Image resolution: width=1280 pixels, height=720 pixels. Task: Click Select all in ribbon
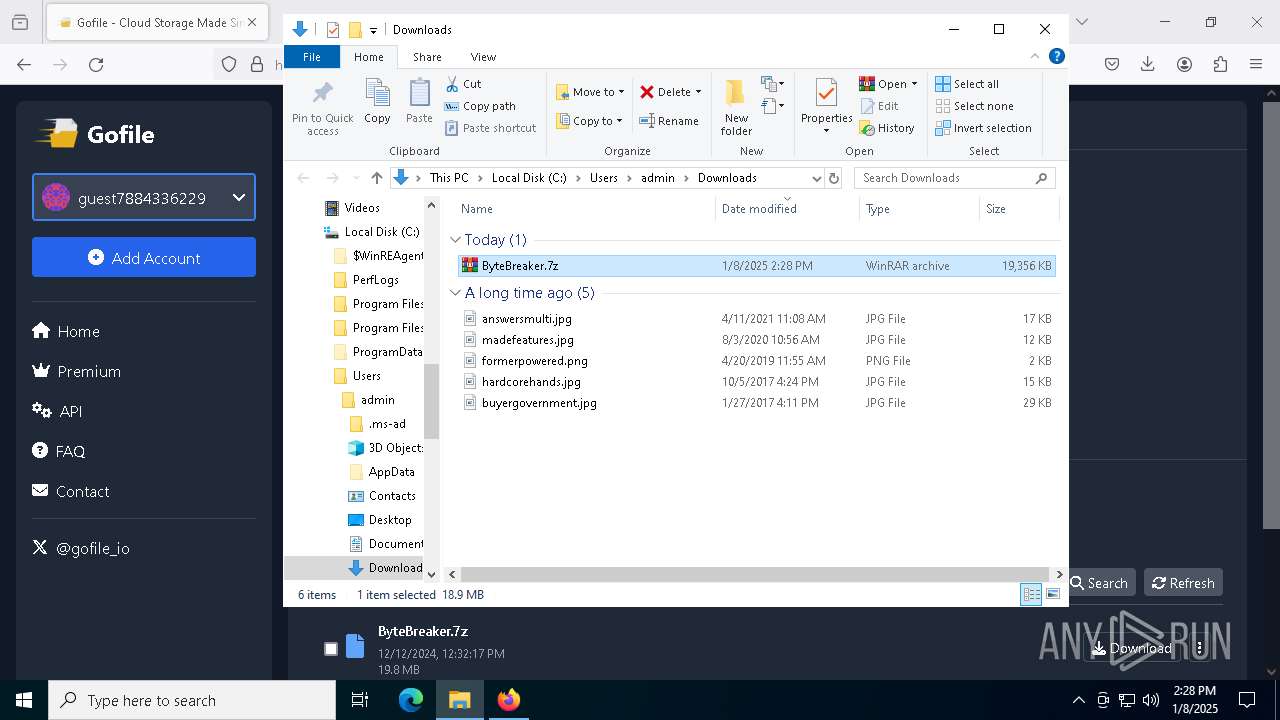(967, 84)
